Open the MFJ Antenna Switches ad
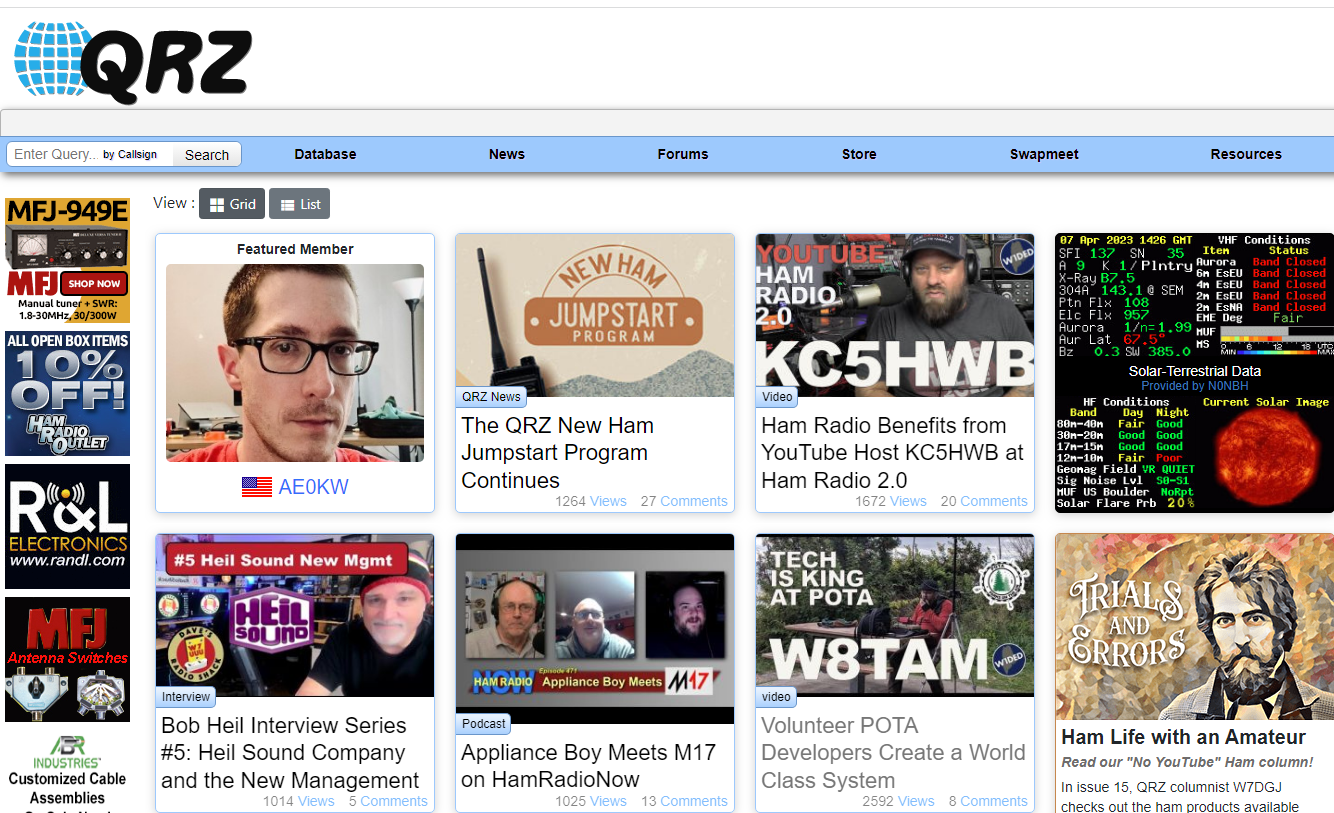 tap(67, 659)
